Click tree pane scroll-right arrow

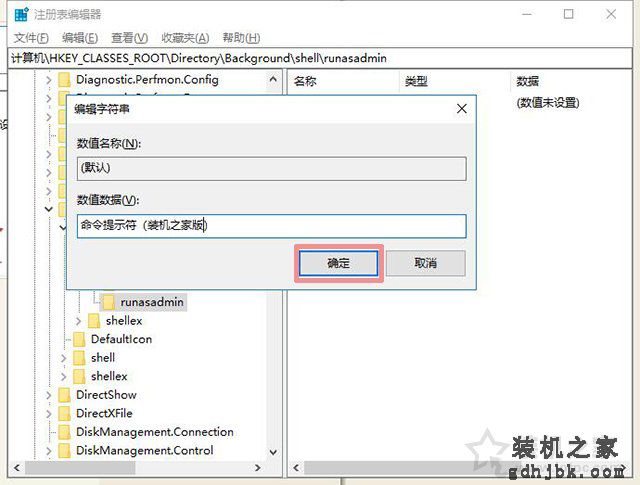[x=258, y=468]
